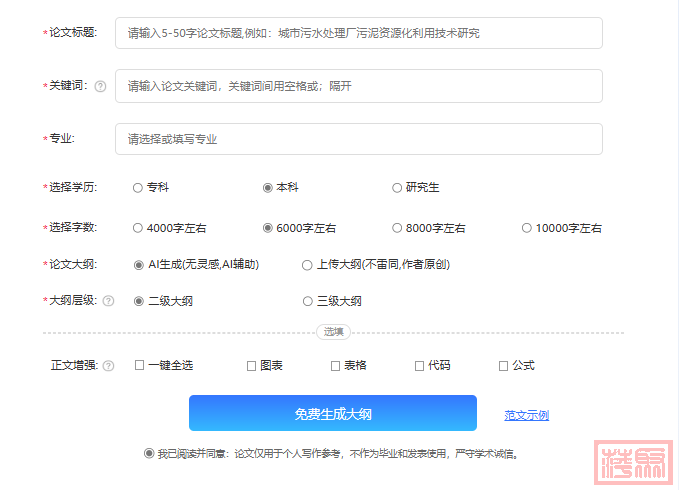Tick the 图表 checkbox
This screenshot has height=490, width=679.
[x=252, y=366]
